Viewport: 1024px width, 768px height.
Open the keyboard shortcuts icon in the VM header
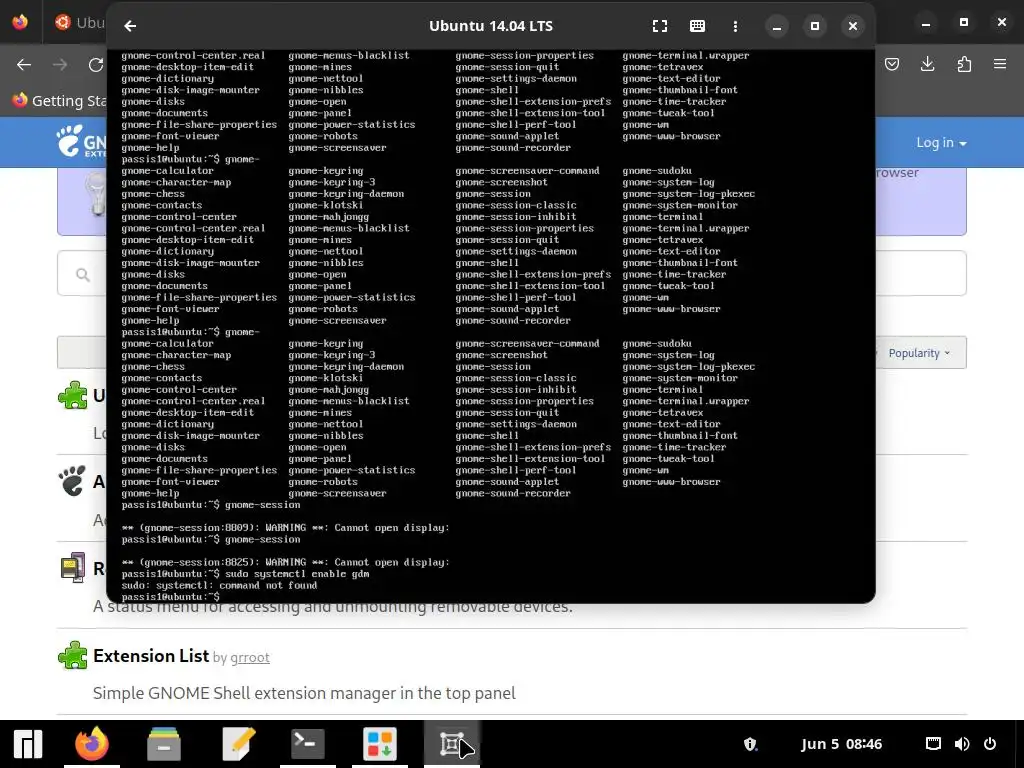click(697, 26)
